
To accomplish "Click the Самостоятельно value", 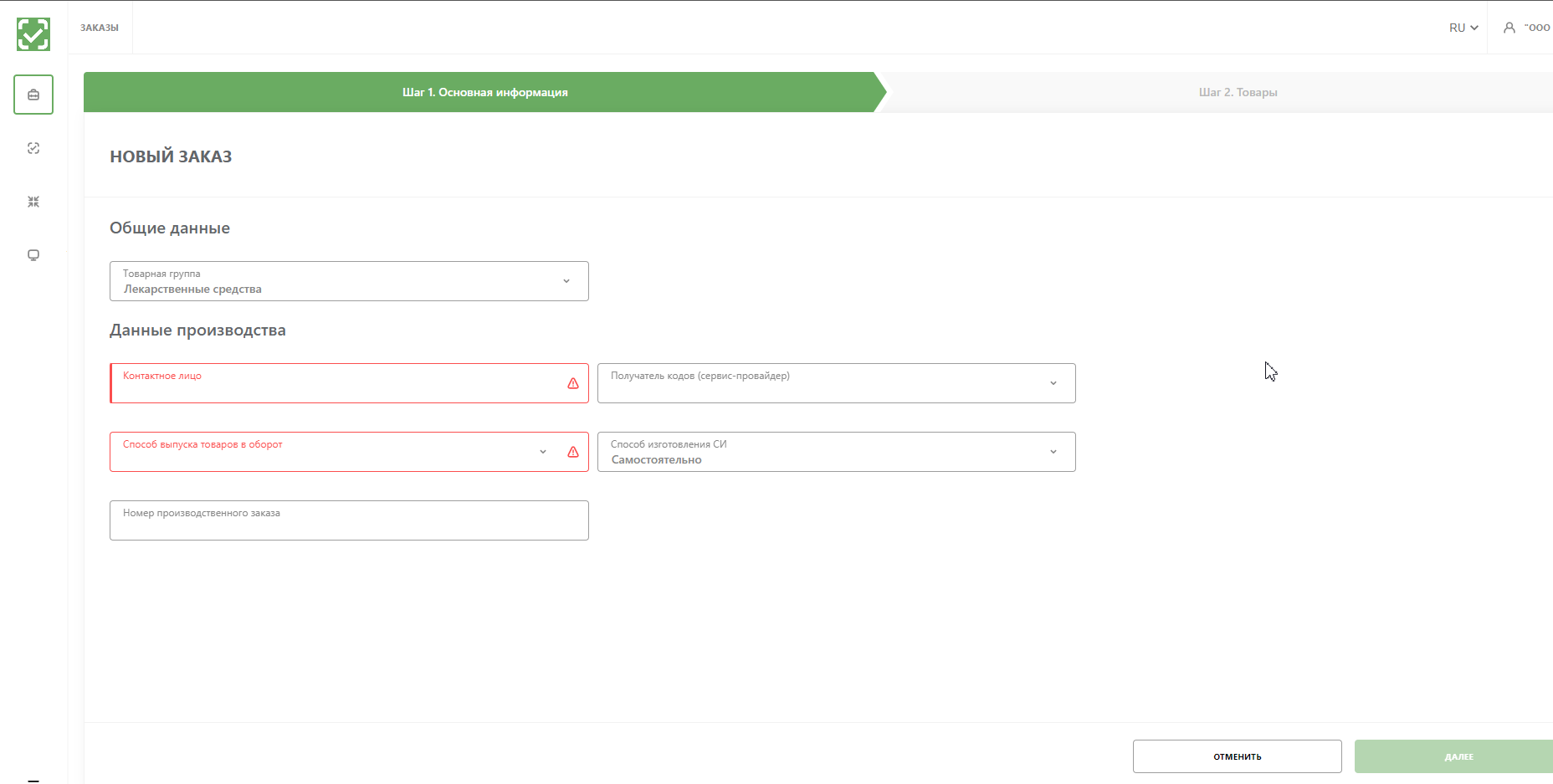I will (657, 460).
